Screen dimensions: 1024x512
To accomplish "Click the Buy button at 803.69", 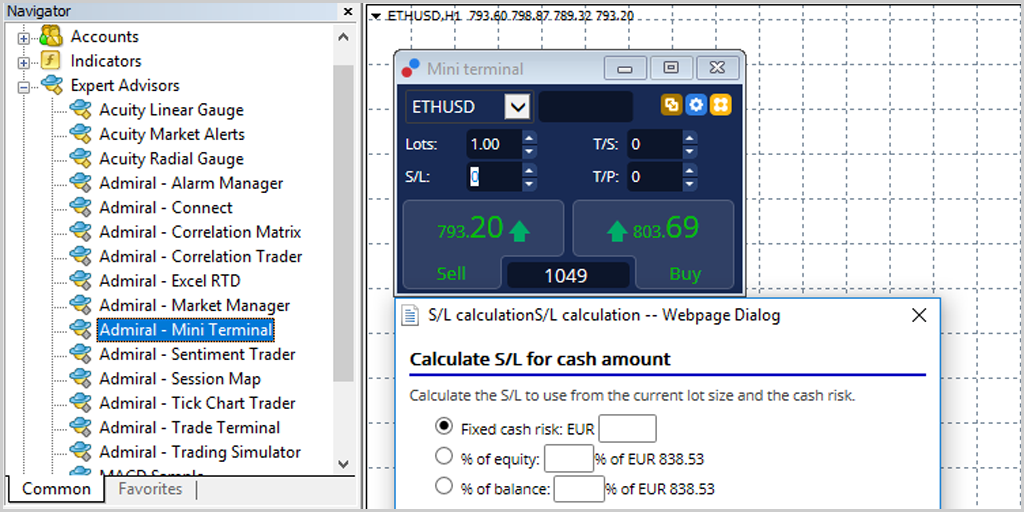I will point(654,244).
